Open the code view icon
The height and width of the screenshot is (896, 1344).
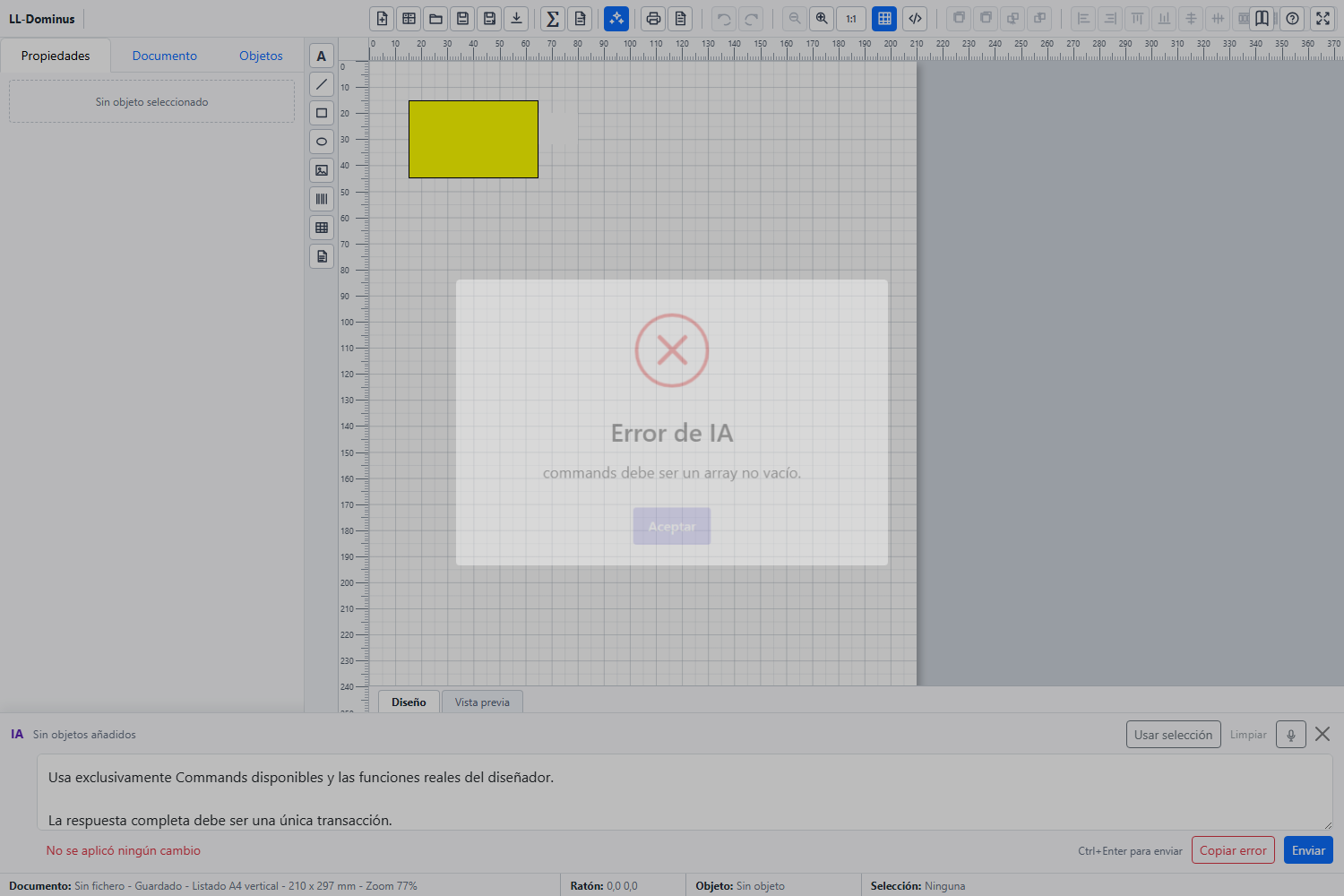pos(915,19)
